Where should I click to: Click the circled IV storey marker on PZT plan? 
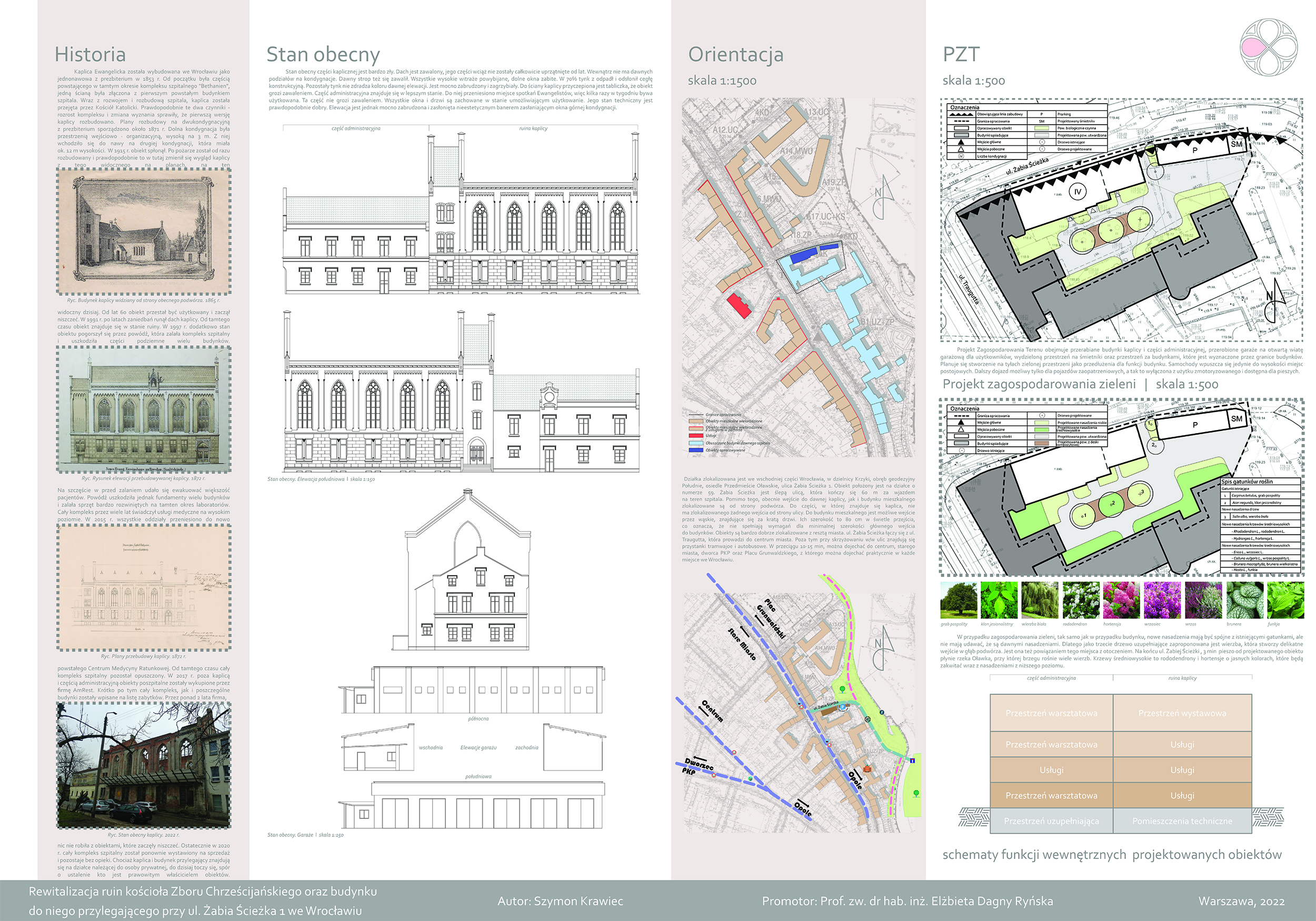pyautogui.click(x=1077, y=192)
